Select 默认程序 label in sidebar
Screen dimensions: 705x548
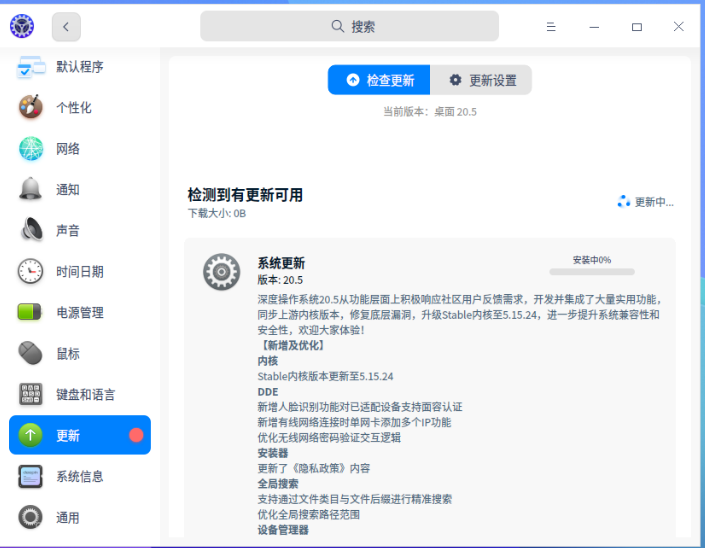coord(80,67)
